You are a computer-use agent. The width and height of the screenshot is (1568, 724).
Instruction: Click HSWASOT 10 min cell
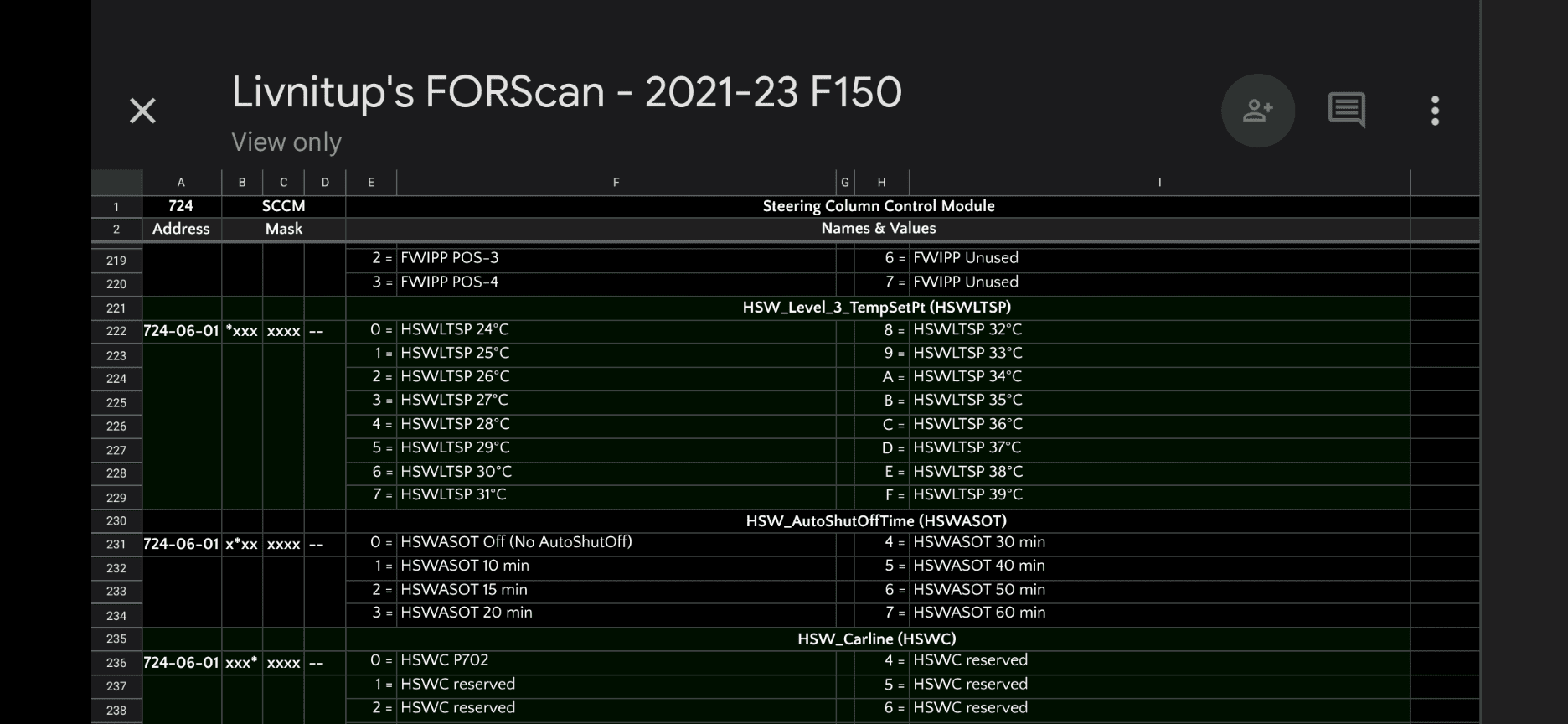click(x=616, y=566)
